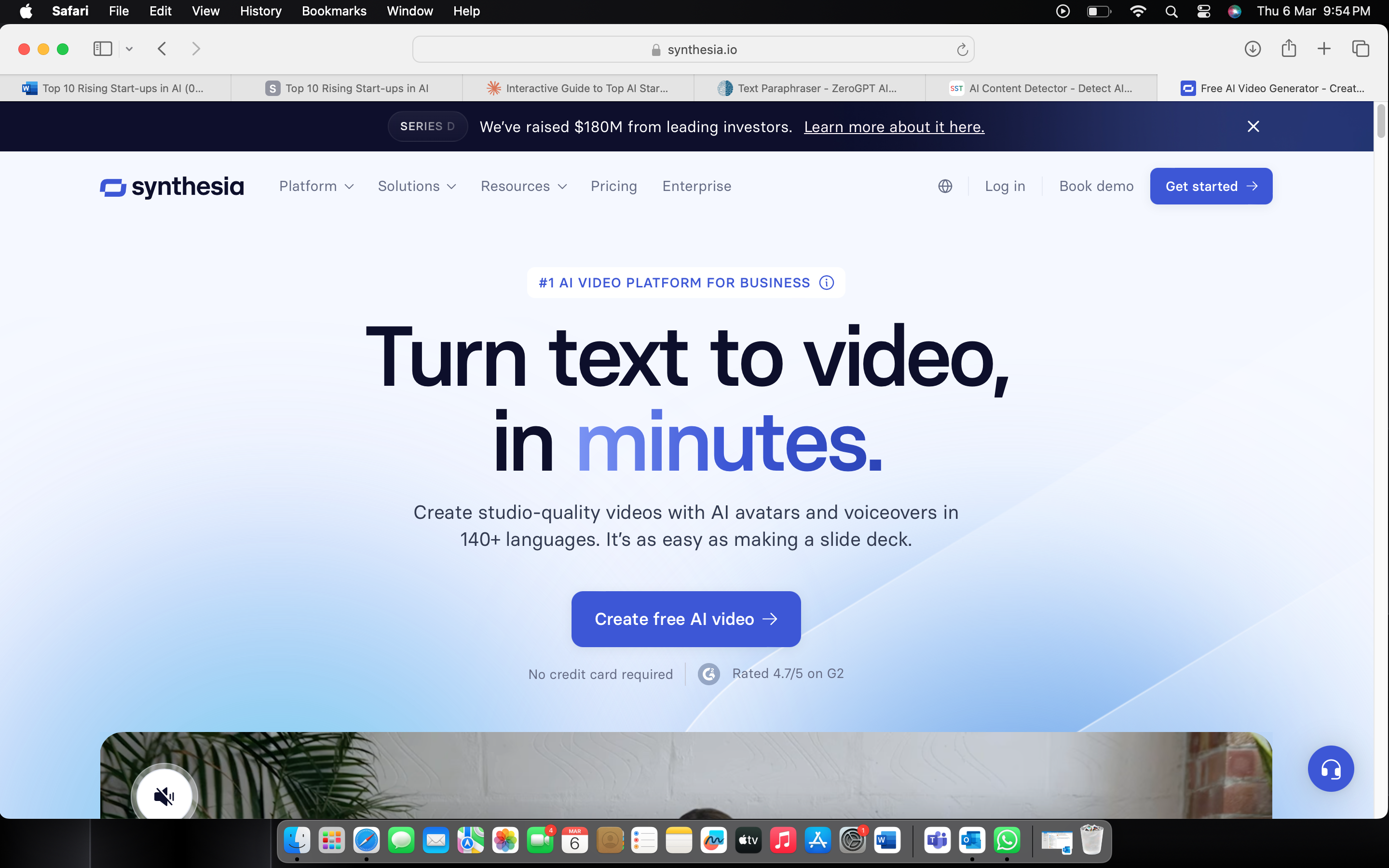This screenshot has height=868, width=1389.
Task: Open the Apple menu
Action: coord(26,11)
